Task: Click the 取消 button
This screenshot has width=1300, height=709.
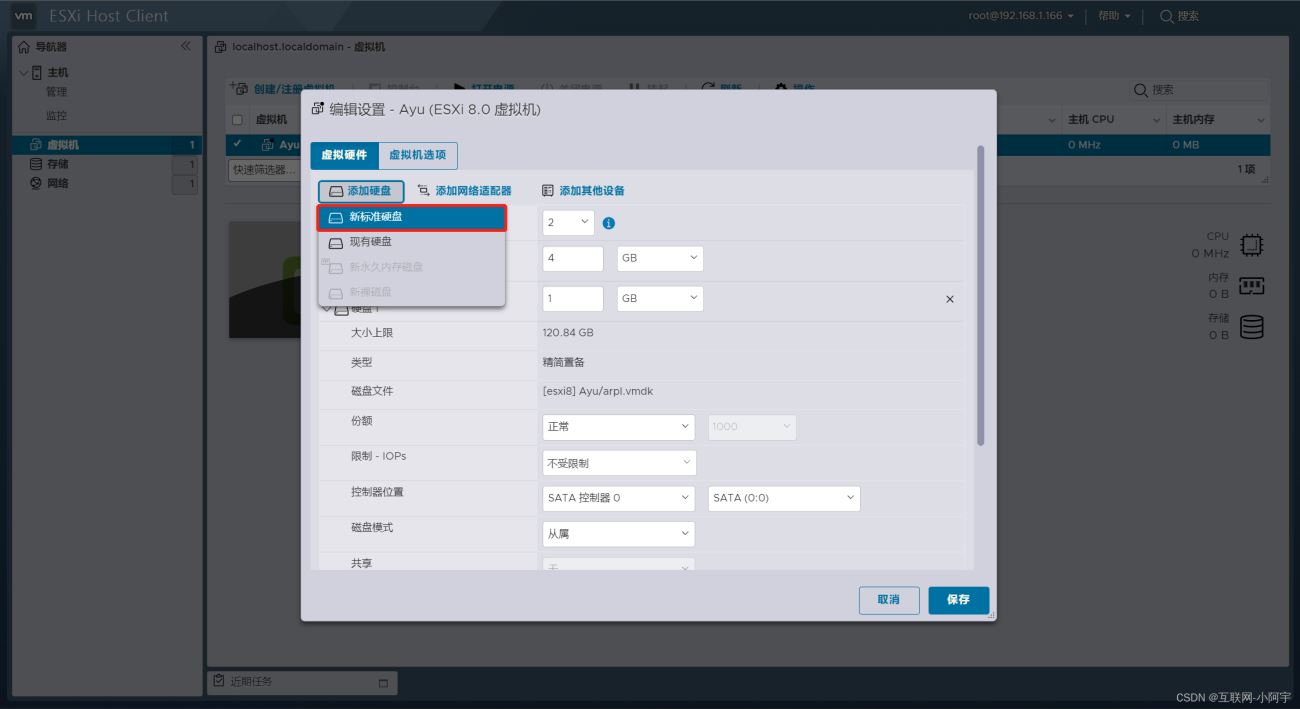Action: click(x=889, y=600)
